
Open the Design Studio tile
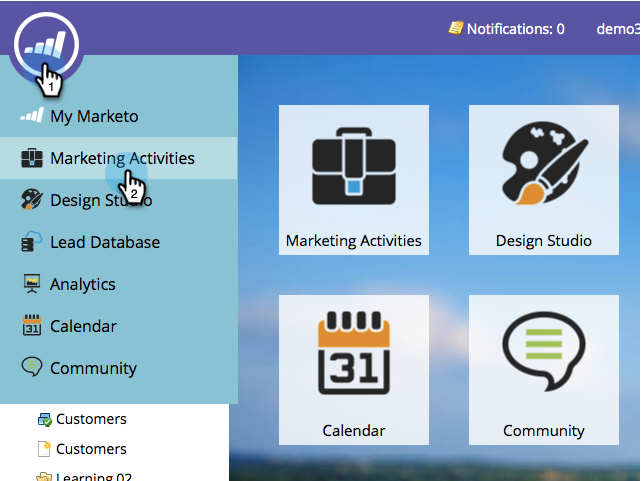pos(544,180)
